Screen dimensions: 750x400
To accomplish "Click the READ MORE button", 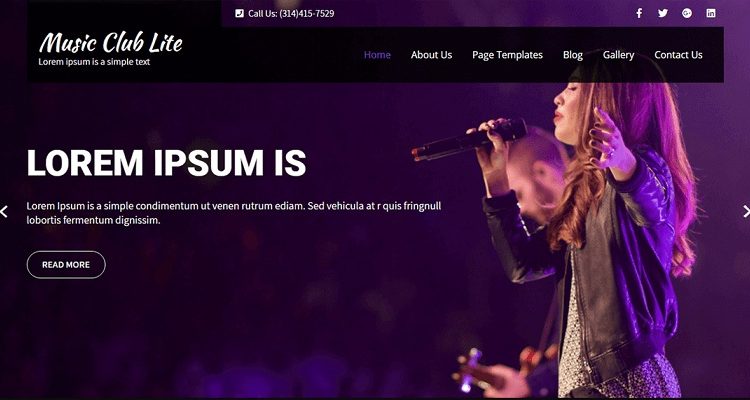I will click(66, 265).
